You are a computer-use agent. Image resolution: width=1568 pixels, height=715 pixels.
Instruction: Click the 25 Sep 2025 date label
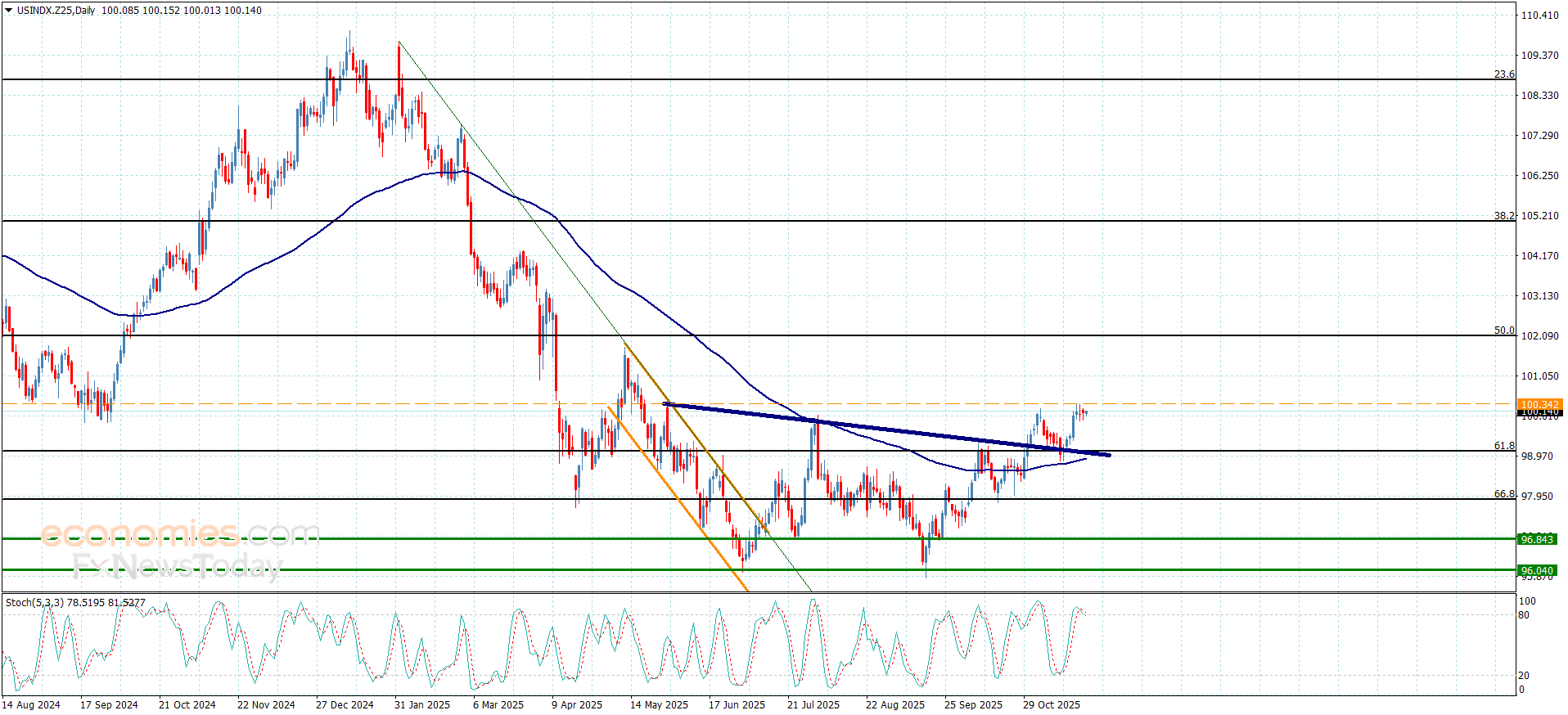point(973,704)
